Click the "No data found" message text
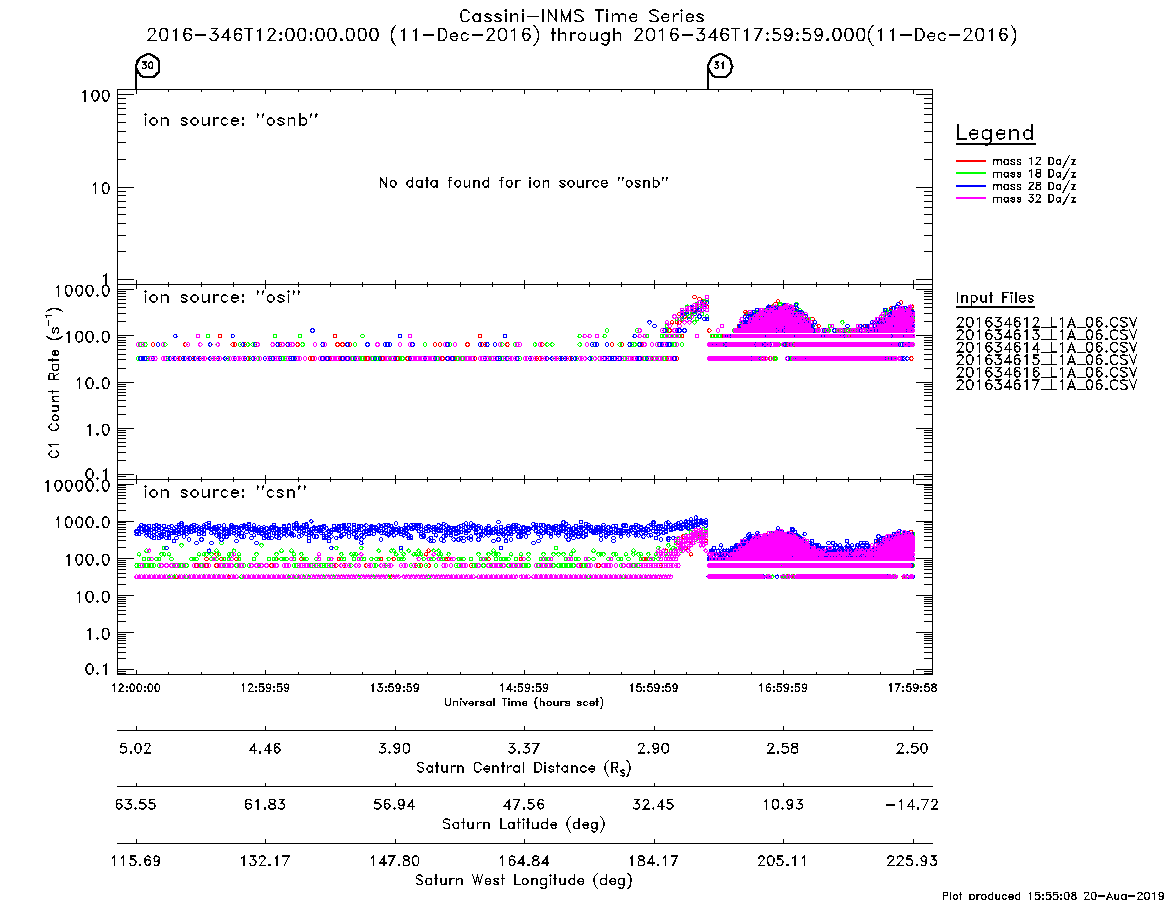1165x900 pixels. (x=524, y=183)
